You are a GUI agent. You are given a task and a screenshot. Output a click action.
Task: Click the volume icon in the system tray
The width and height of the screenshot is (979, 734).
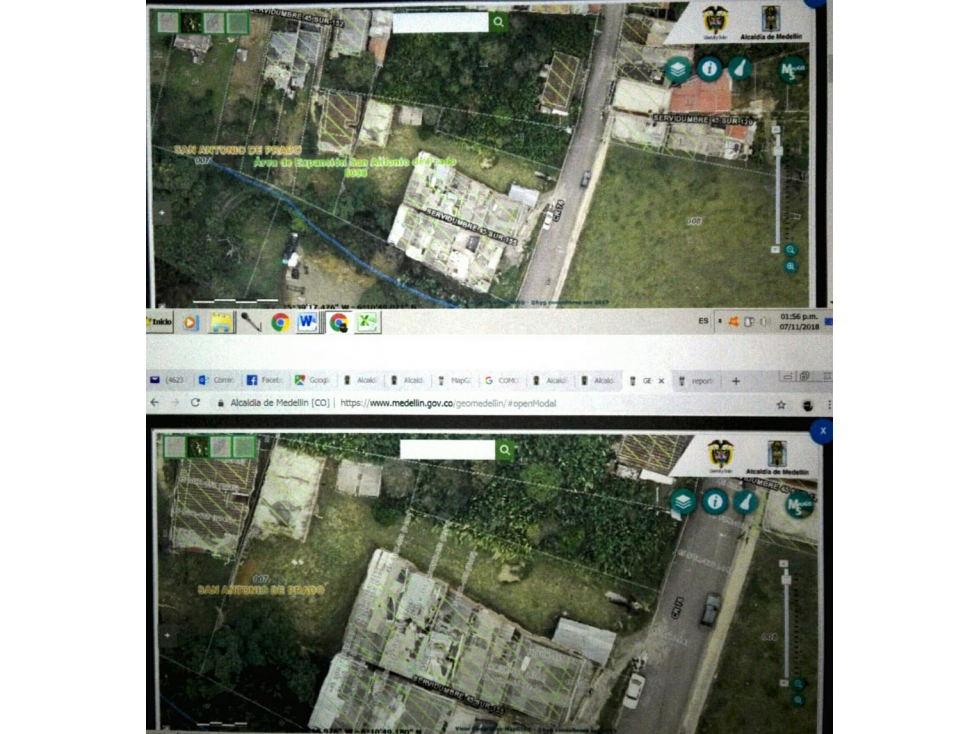765,321
